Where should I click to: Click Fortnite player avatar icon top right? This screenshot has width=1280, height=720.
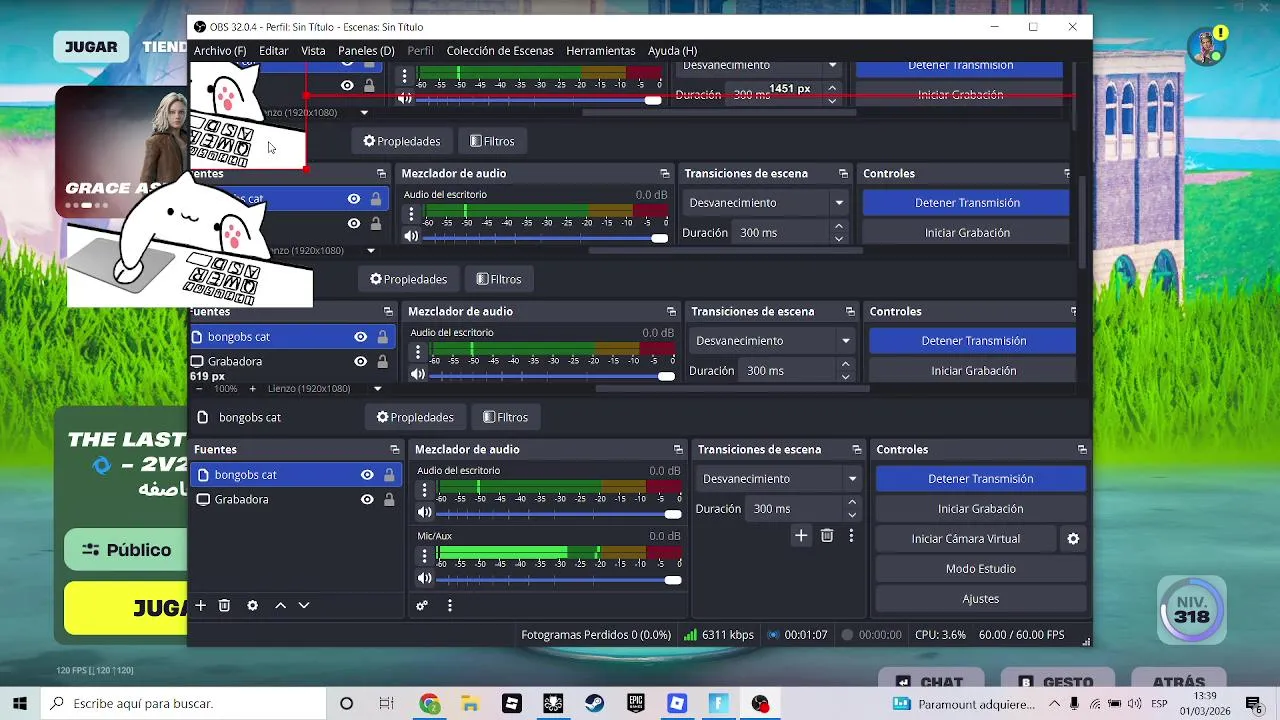1207,46
